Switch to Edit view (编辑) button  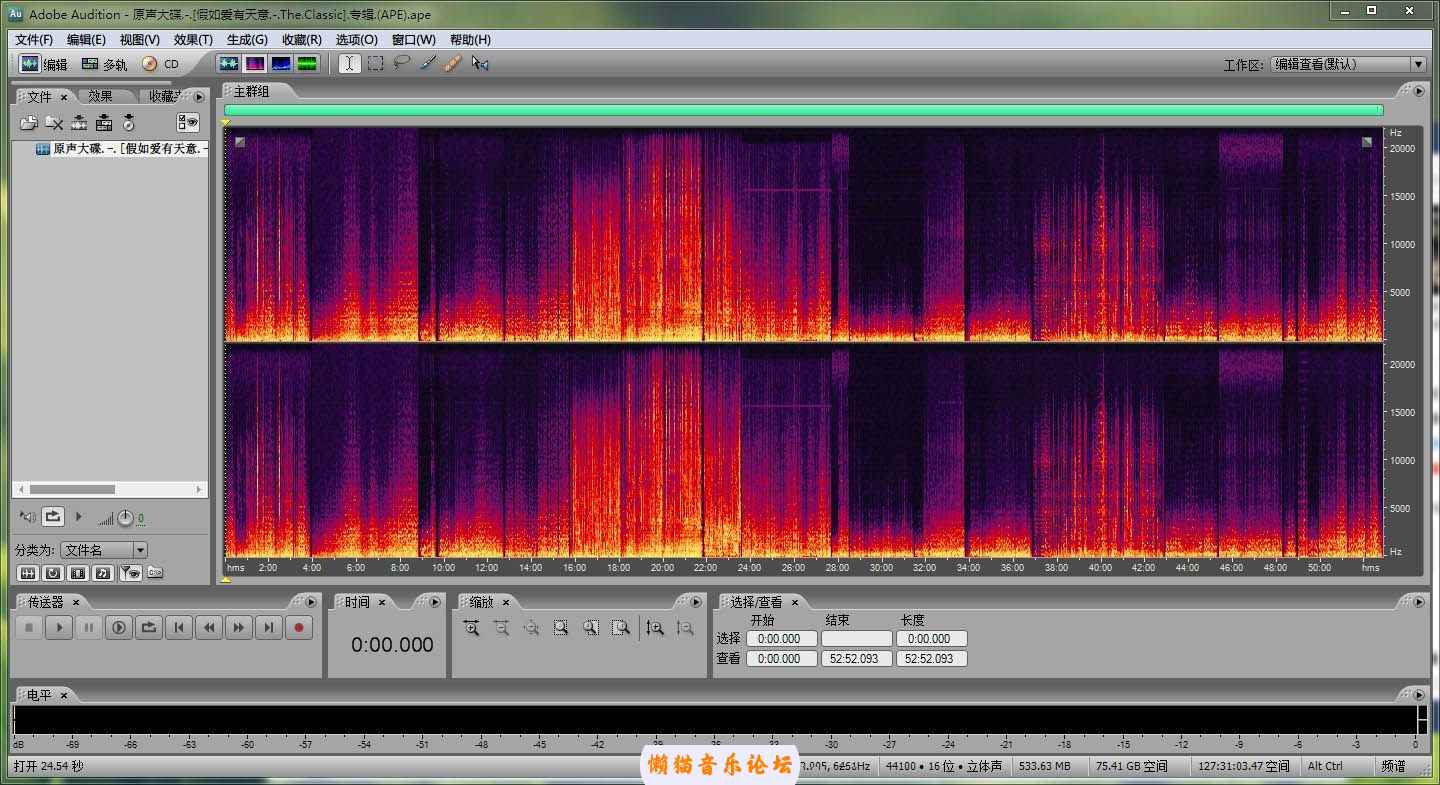pos(43,64)
